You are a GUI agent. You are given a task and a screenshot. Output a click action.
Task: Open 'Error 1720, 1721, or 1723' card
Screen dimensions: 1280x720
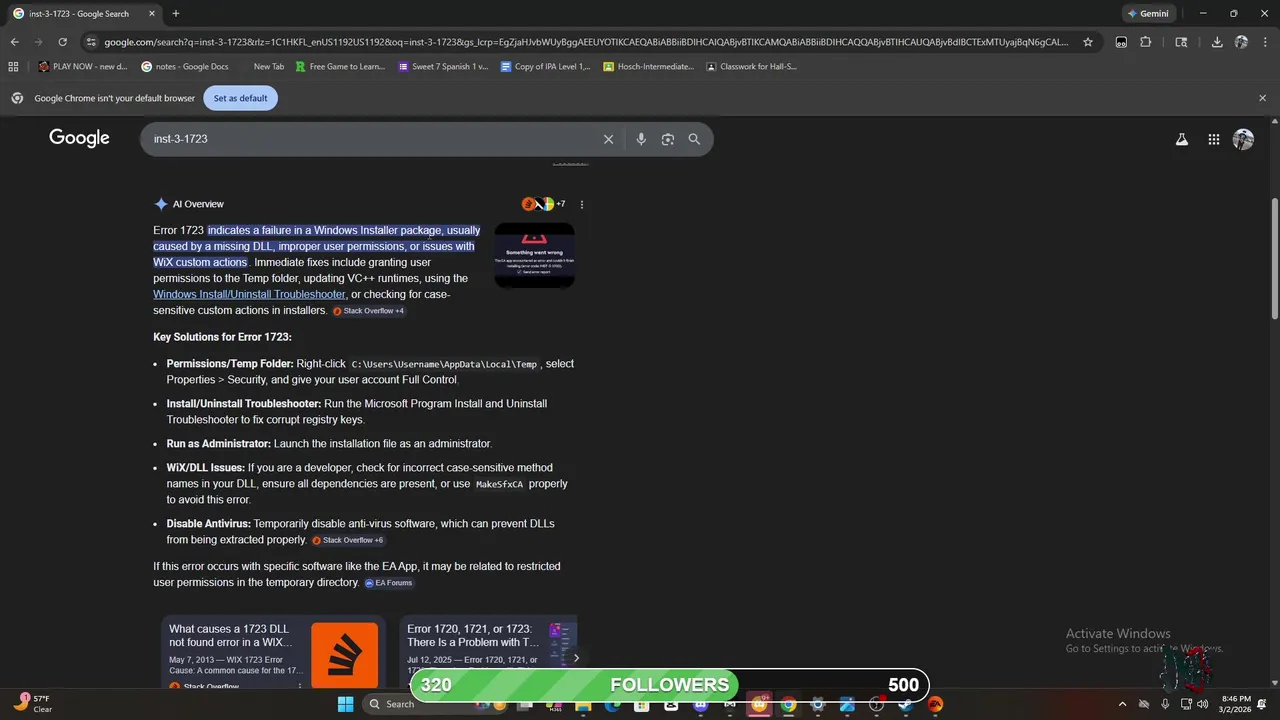(488, 651)
